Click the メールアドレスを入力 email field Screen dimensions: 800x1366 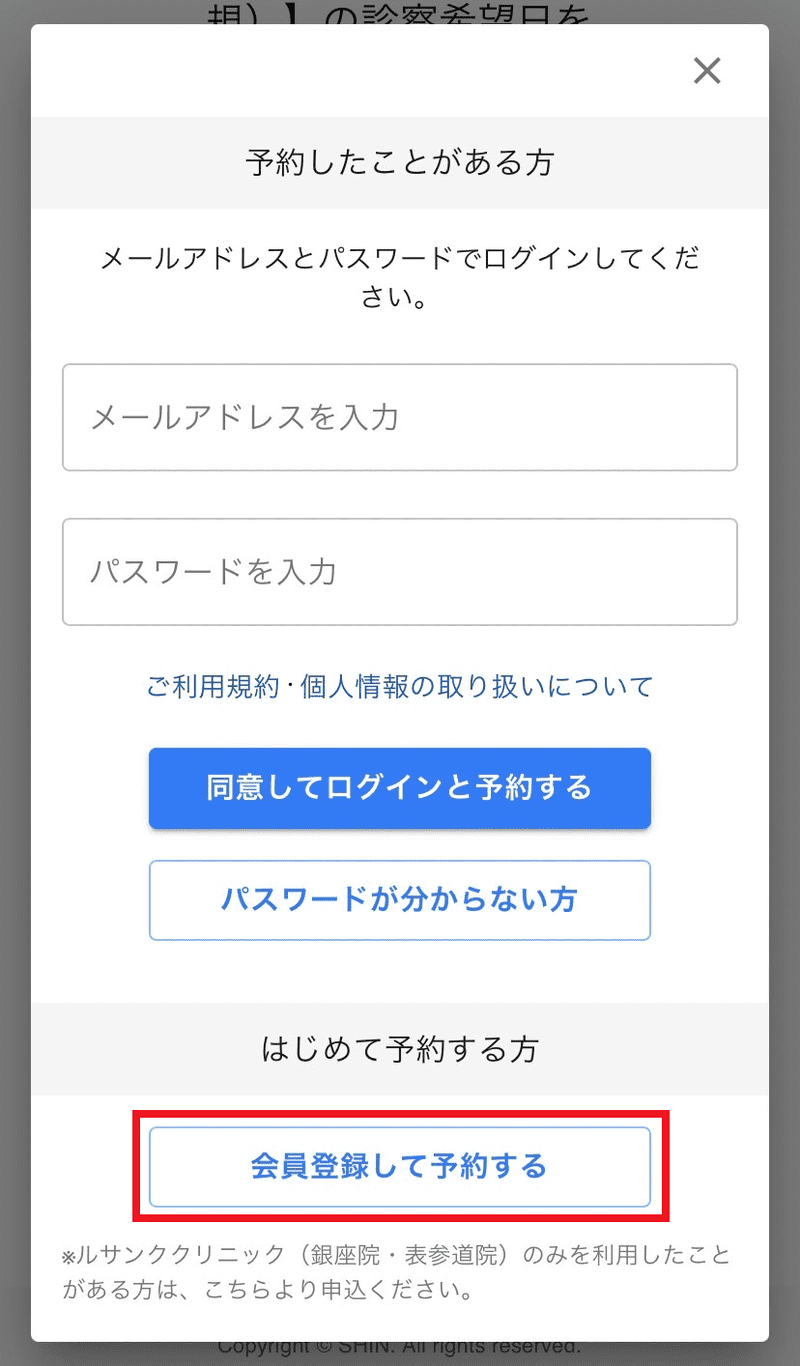[x=400, y=417]
